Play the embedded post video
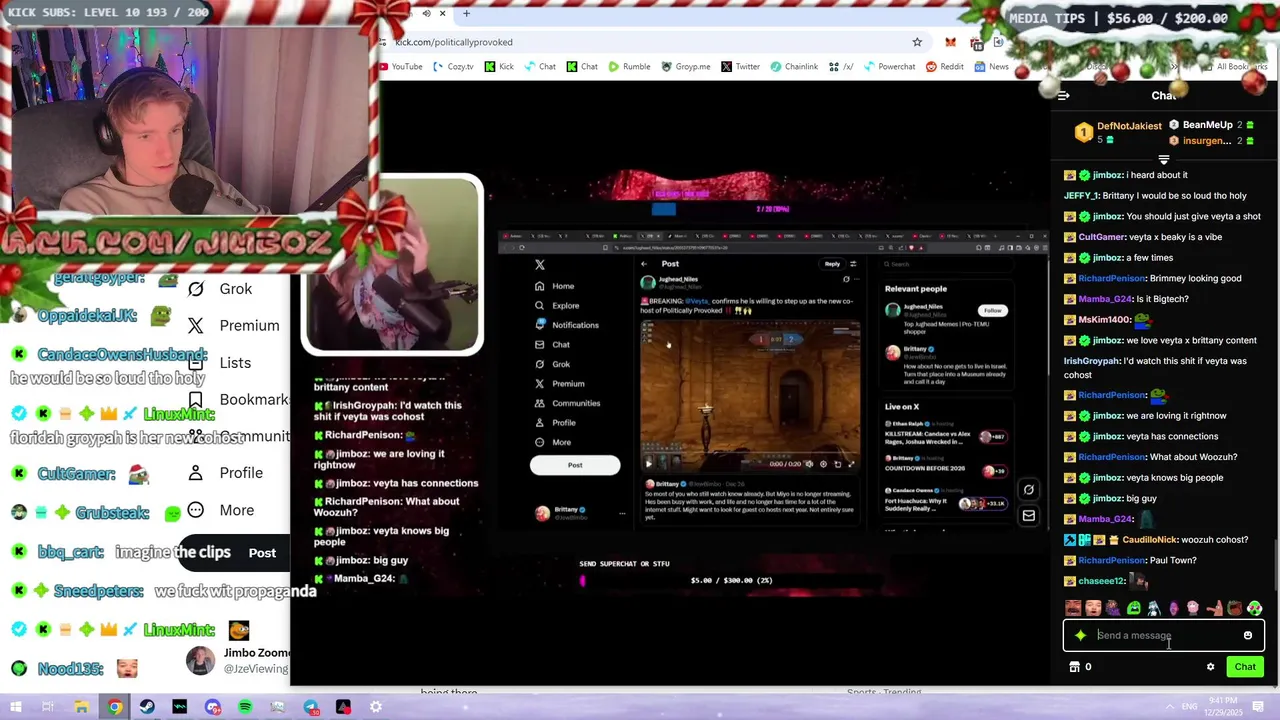The image size is (1280, 720). [648, 464]
